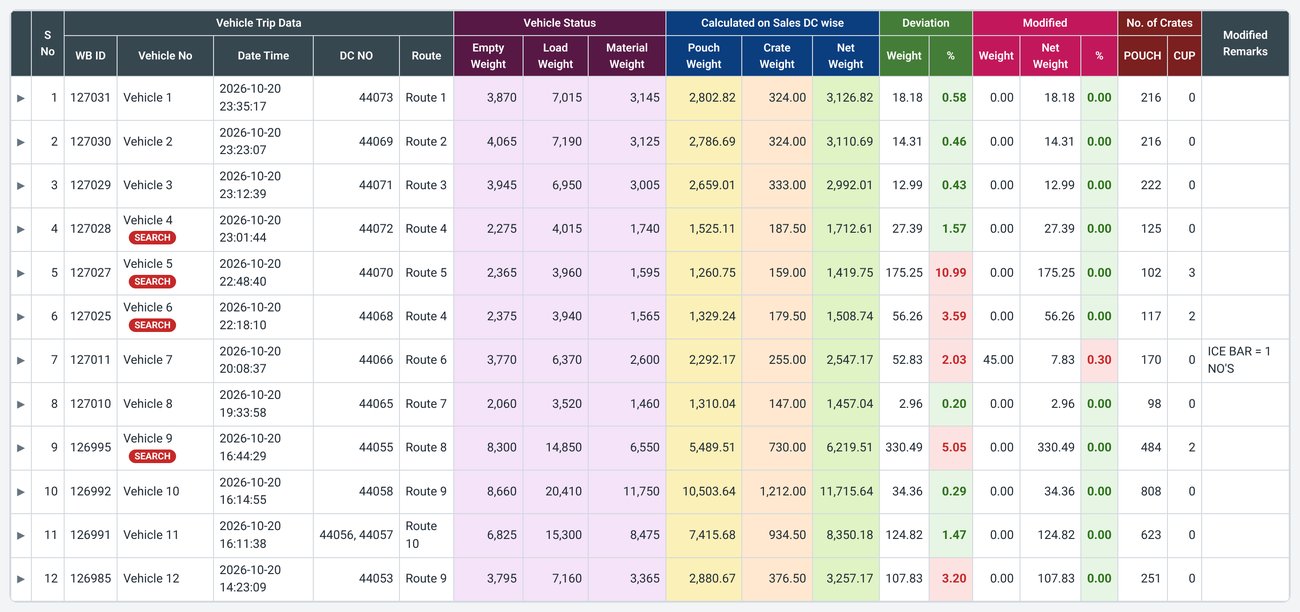
Task: Click the Net Weight header under Calculated
Action: coord(845,56)
